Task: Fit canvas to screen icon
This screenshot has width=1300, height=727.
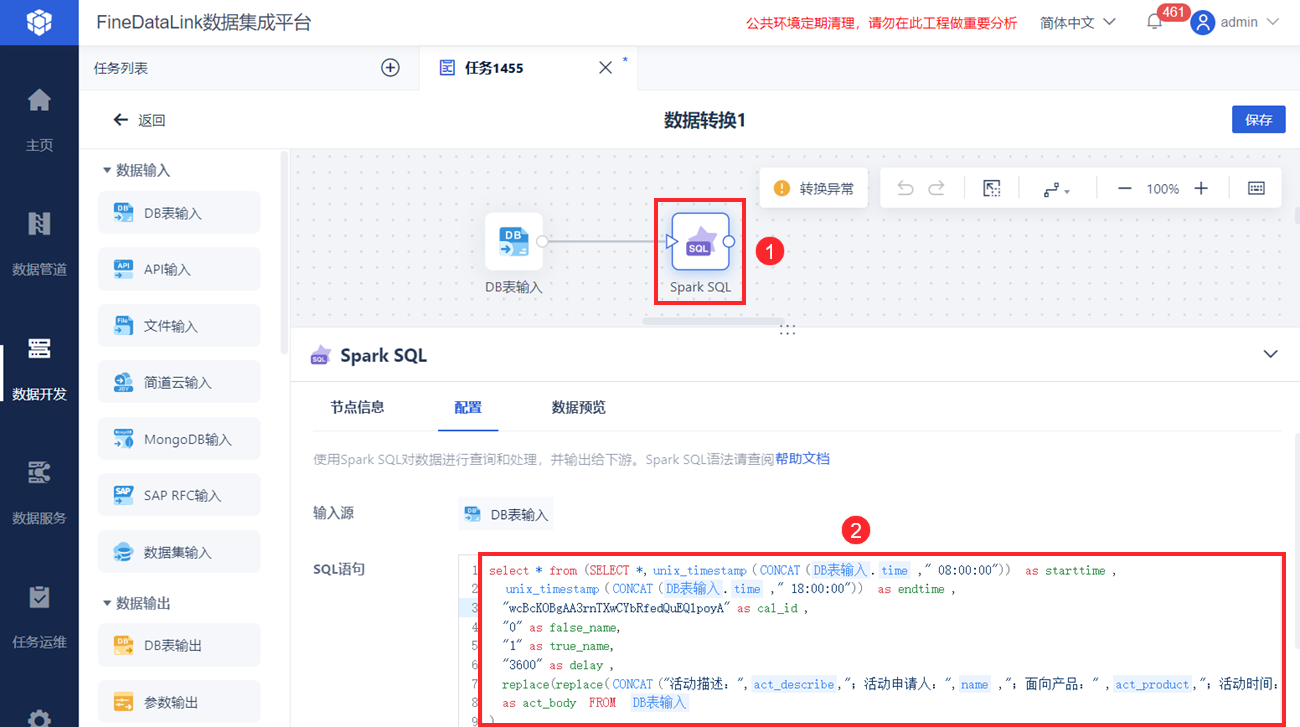Action: (992, 188)
